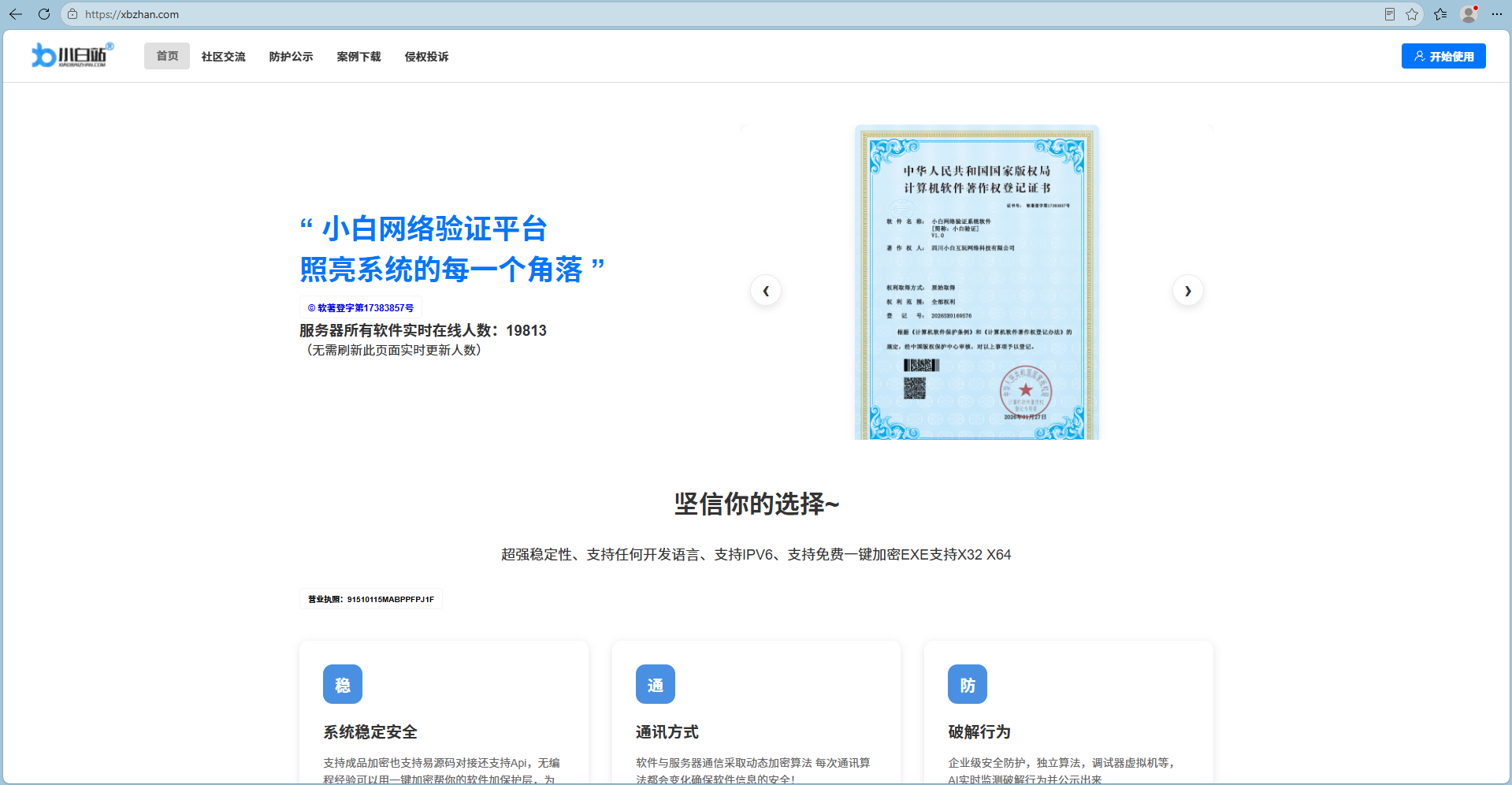This screenshot has height=785, width=1512.
Task: Open the 防护公示 navigation item
Action: pyautogui.click(x=292, y=57)
